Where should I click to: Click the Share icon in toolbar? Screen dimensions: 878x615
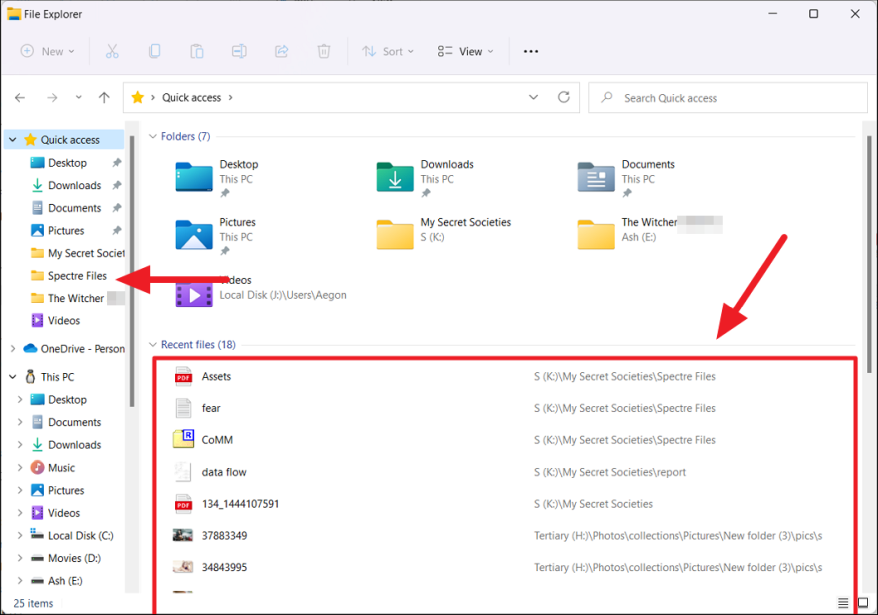[x=281, y=51]
